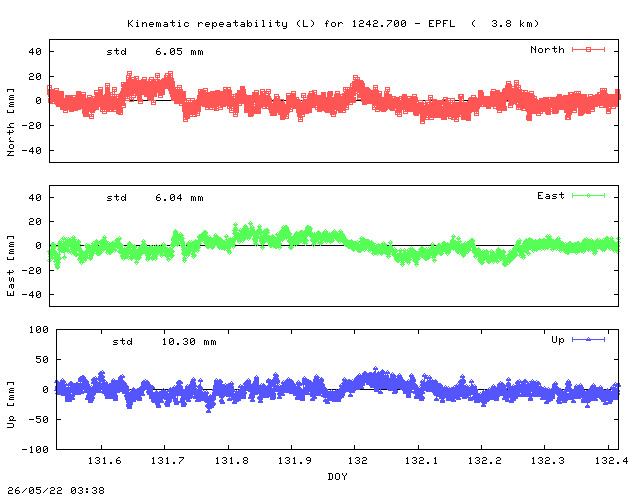The image size is (640, 496).
Task: Click the -100 tick on Up axis
Action: pyautogui.click(x=35, y=449)
